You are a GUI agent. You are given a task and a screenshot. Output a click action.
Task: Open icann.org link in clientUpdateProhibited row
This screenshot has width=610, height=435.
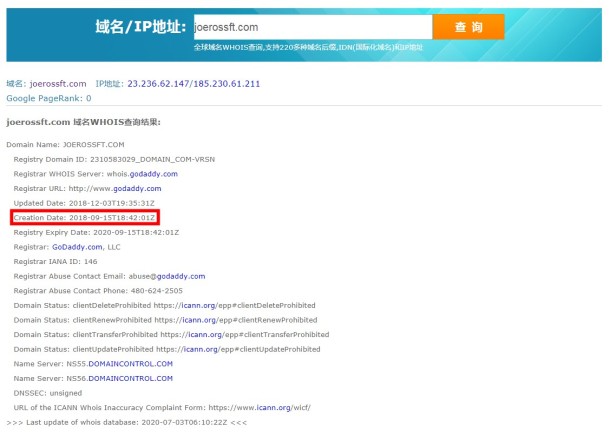tap(201, 349)
